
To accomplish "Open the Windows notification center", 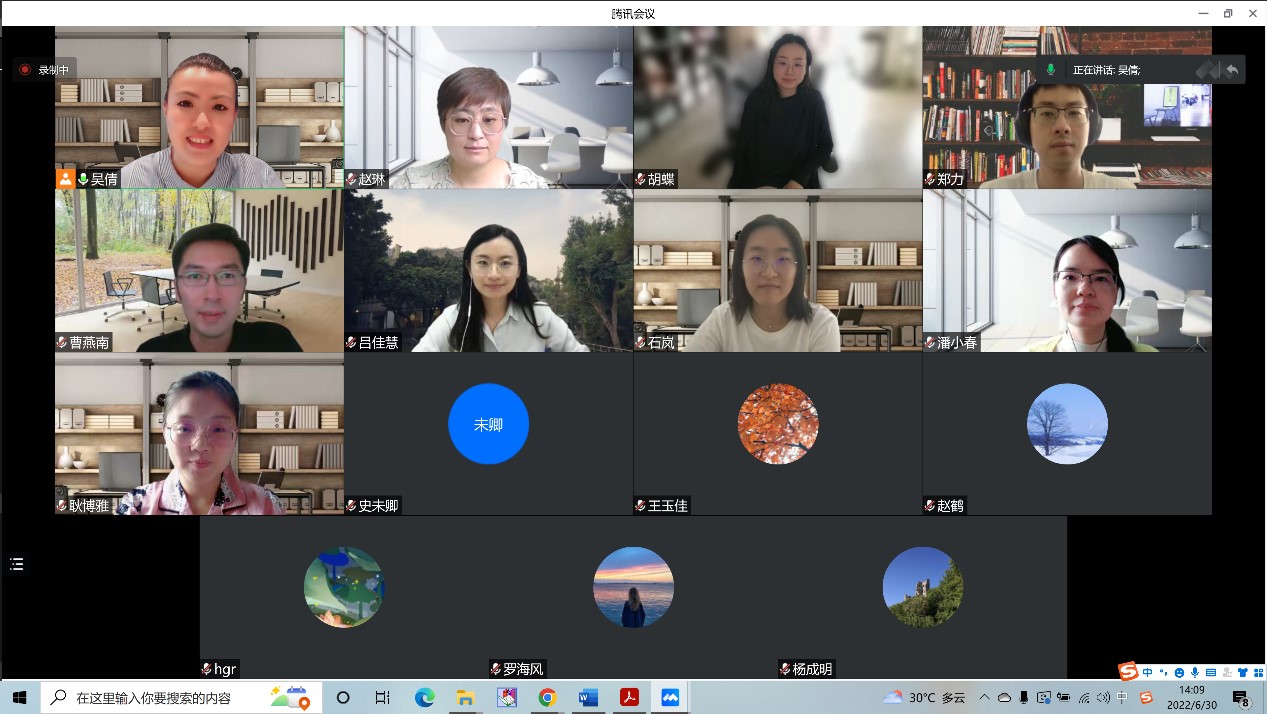I will click(1241, 697).
